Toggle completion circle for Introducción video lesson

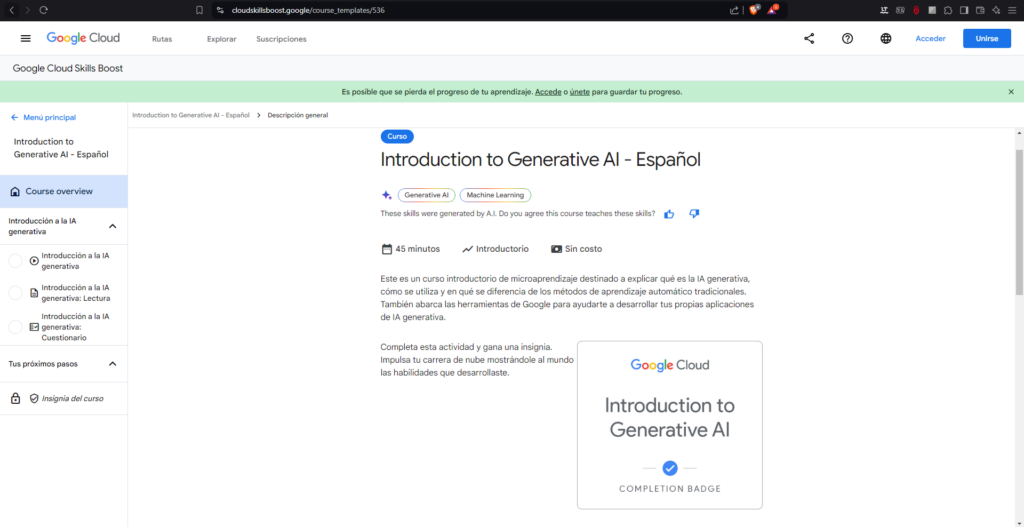15,261
